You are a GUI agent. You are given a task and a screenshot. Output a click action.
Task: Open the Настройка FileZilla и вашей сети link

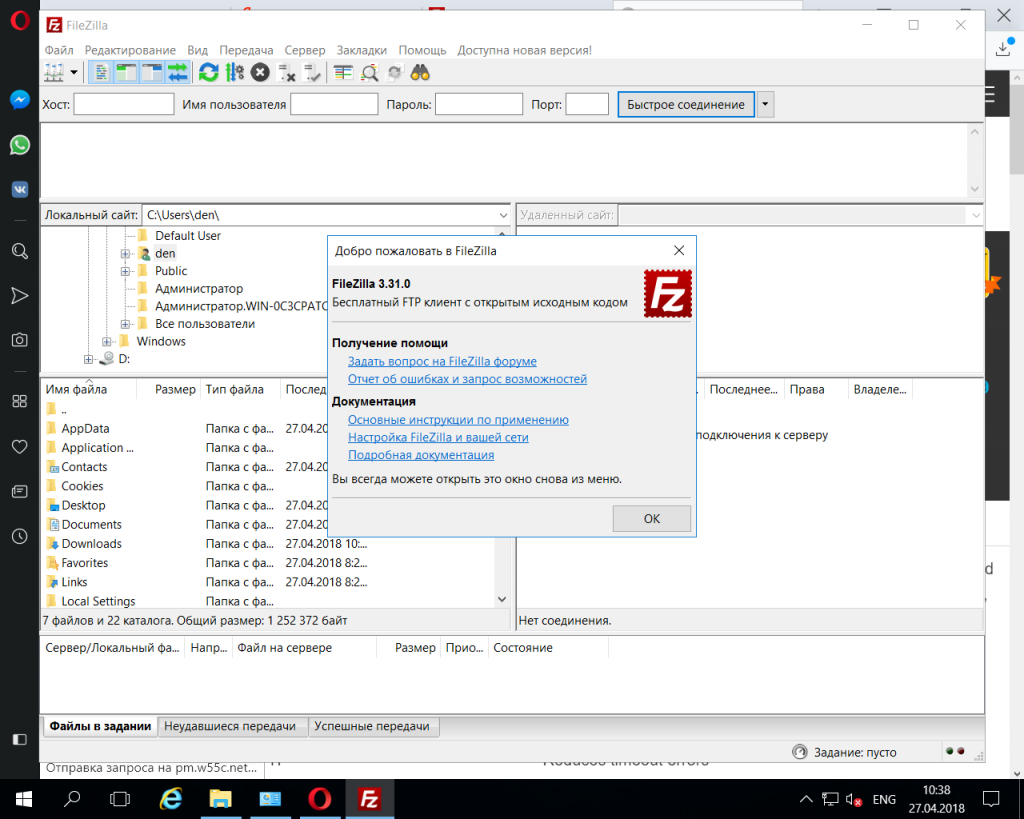coord(438,438)
